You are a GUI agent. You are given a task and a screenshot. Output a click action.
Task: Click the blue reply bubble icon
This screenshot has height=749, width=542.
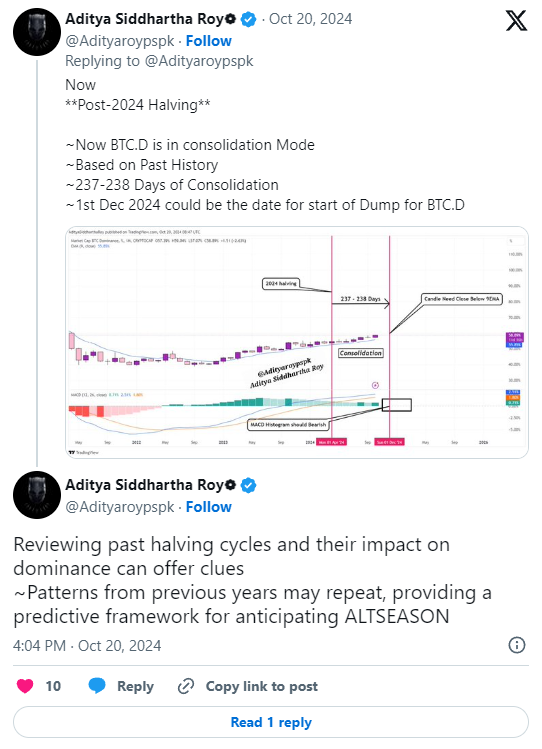[97, 685]
